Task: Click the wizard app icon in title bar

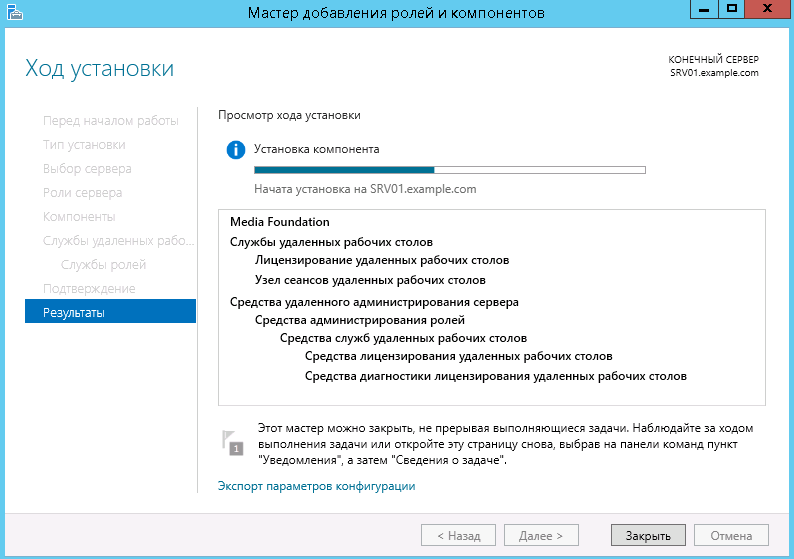Action: point(15,12)
